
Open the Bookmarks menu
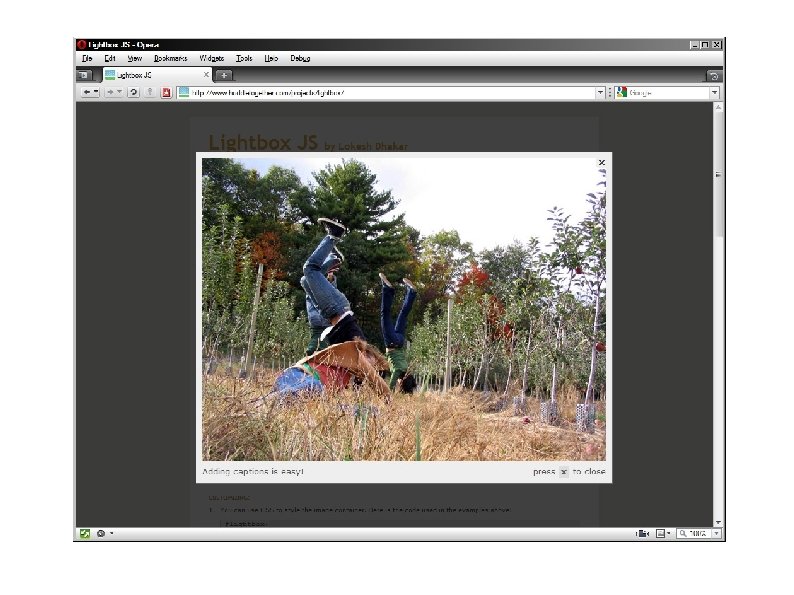click(x=171, y=58)
